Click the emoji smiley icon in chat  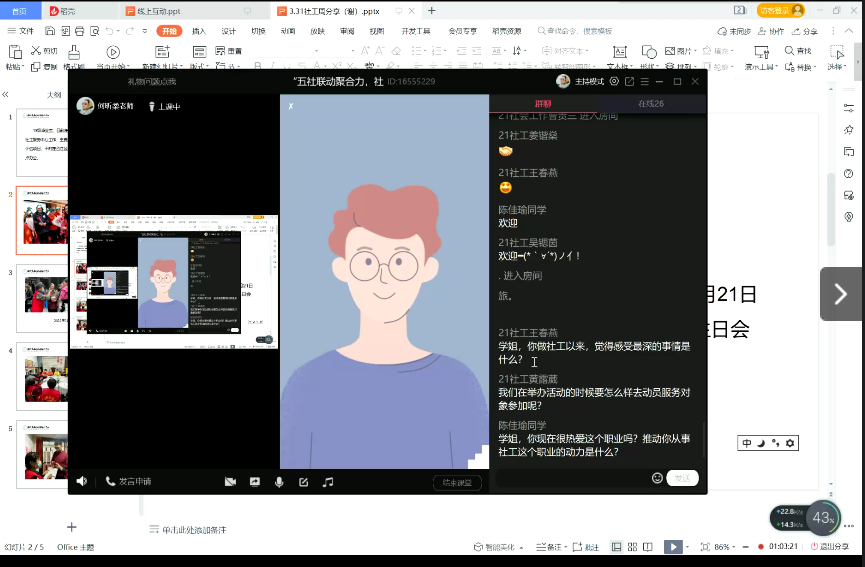[657, 478]
